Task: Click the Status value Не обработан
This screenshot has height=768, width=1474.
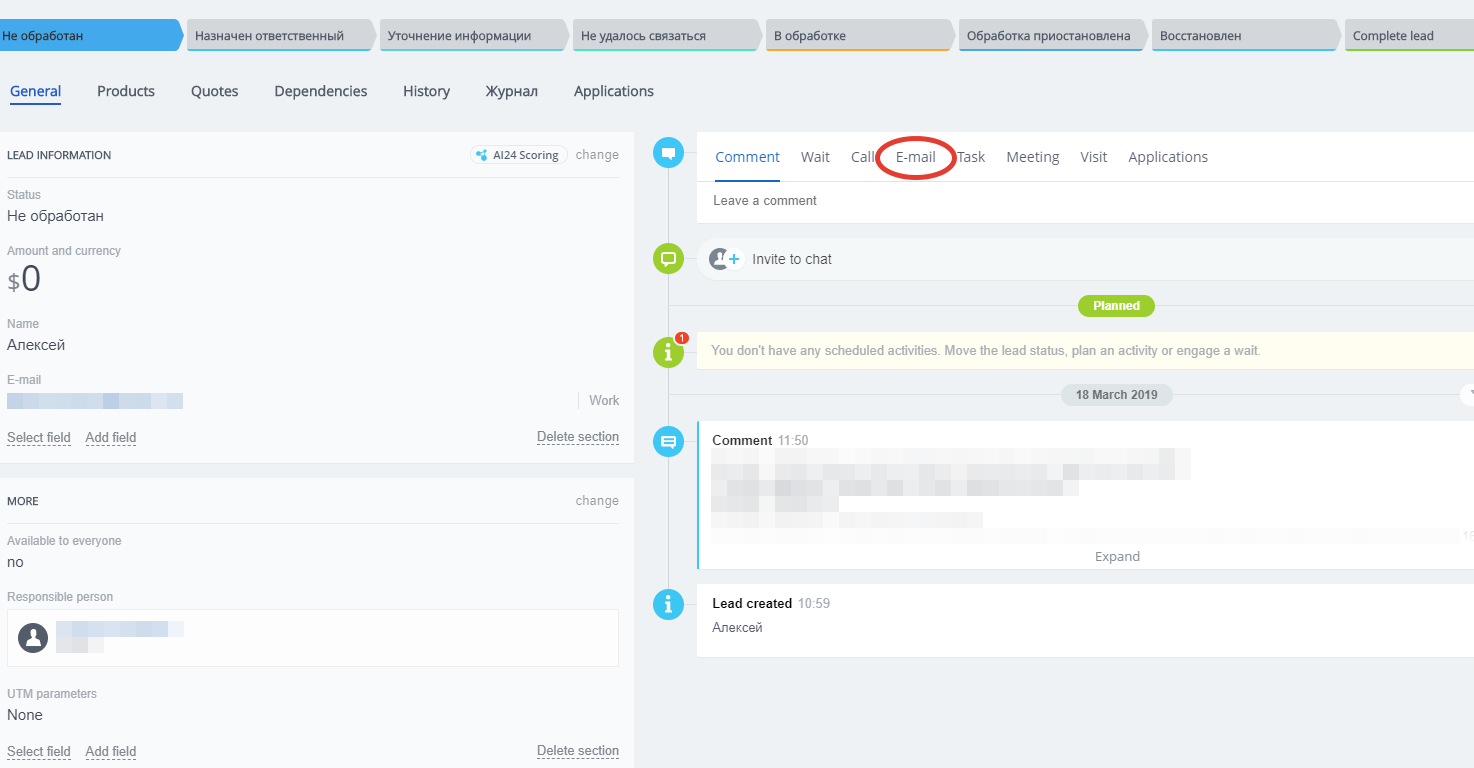Action: click(x=55, y=216)
